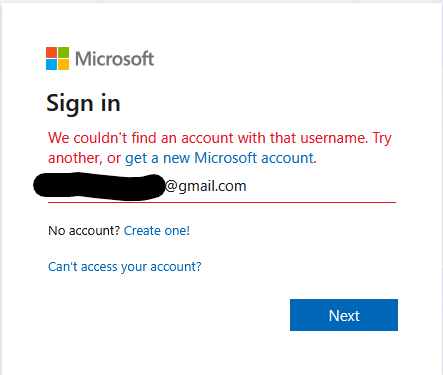The width and height of the screenshot is (443, 375).
Task: Click the blue Next button
Action: tap(344, 315)
